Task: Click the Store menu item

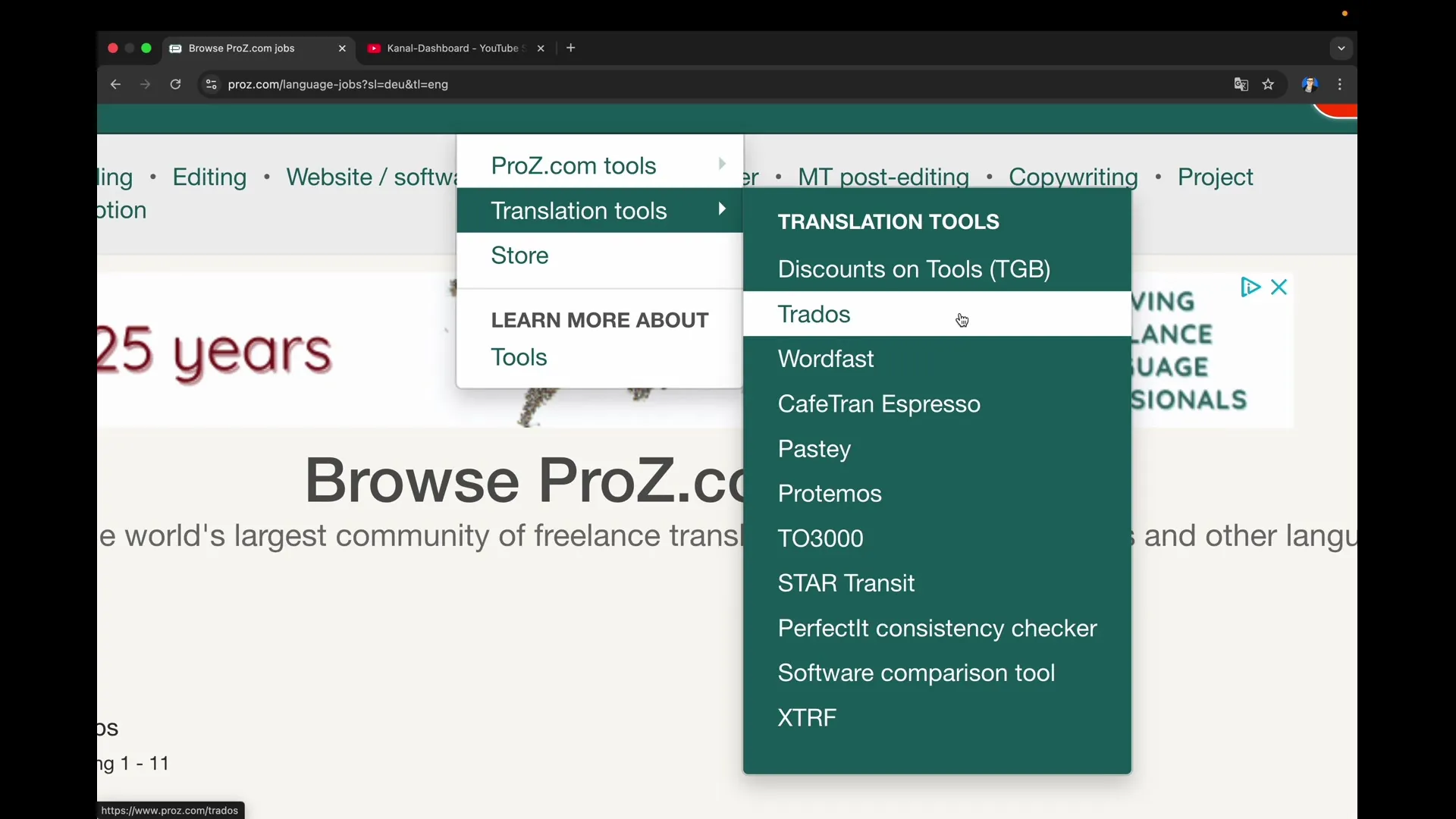Action: click(520, 256)
